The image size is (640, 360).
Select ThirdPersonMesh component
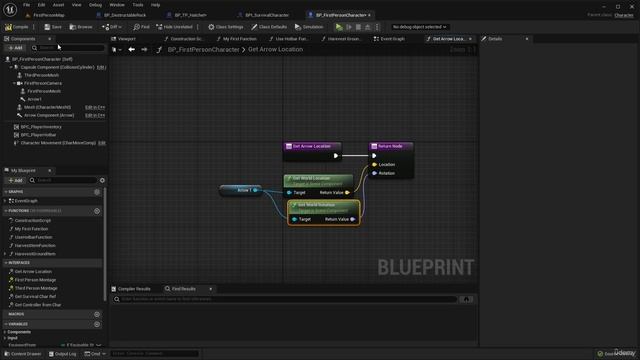tap(41, 75)
